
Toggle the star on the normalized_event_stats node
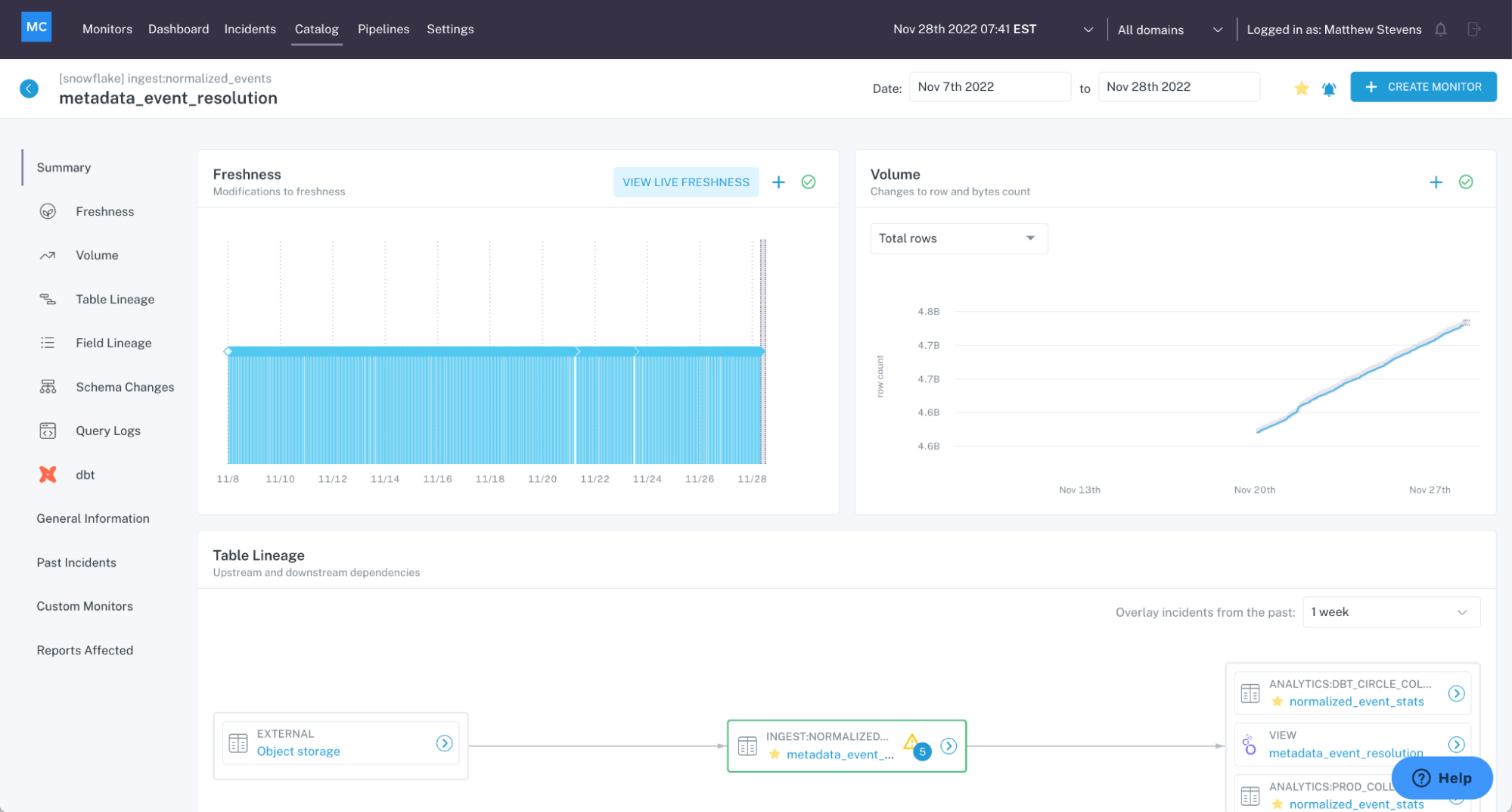(x=1277, y=702)
